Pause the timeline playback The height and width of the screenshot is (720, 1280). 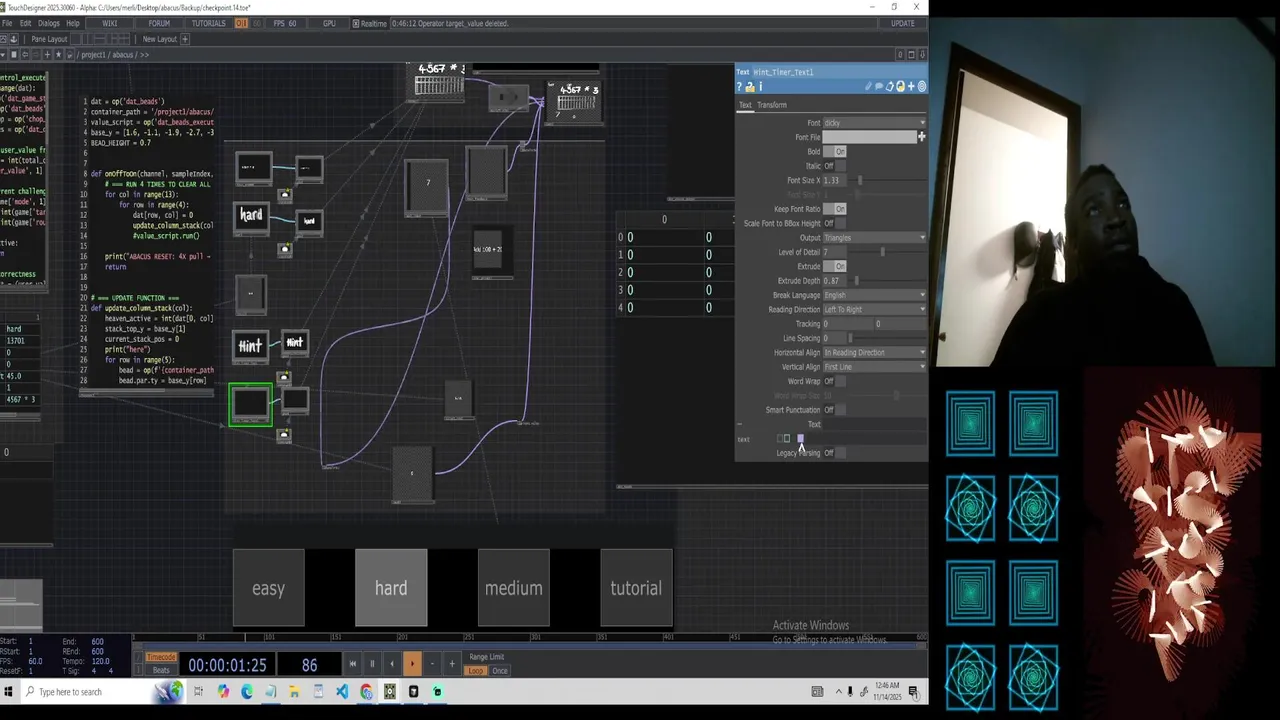(372, 664)
